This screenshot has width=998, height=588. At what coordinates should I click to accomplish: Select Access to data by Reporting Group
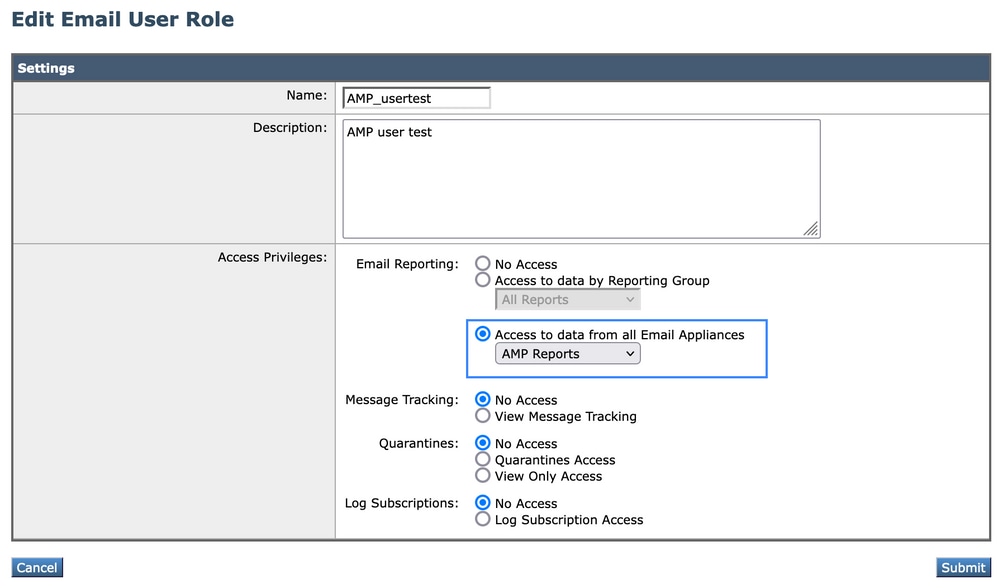482,280
